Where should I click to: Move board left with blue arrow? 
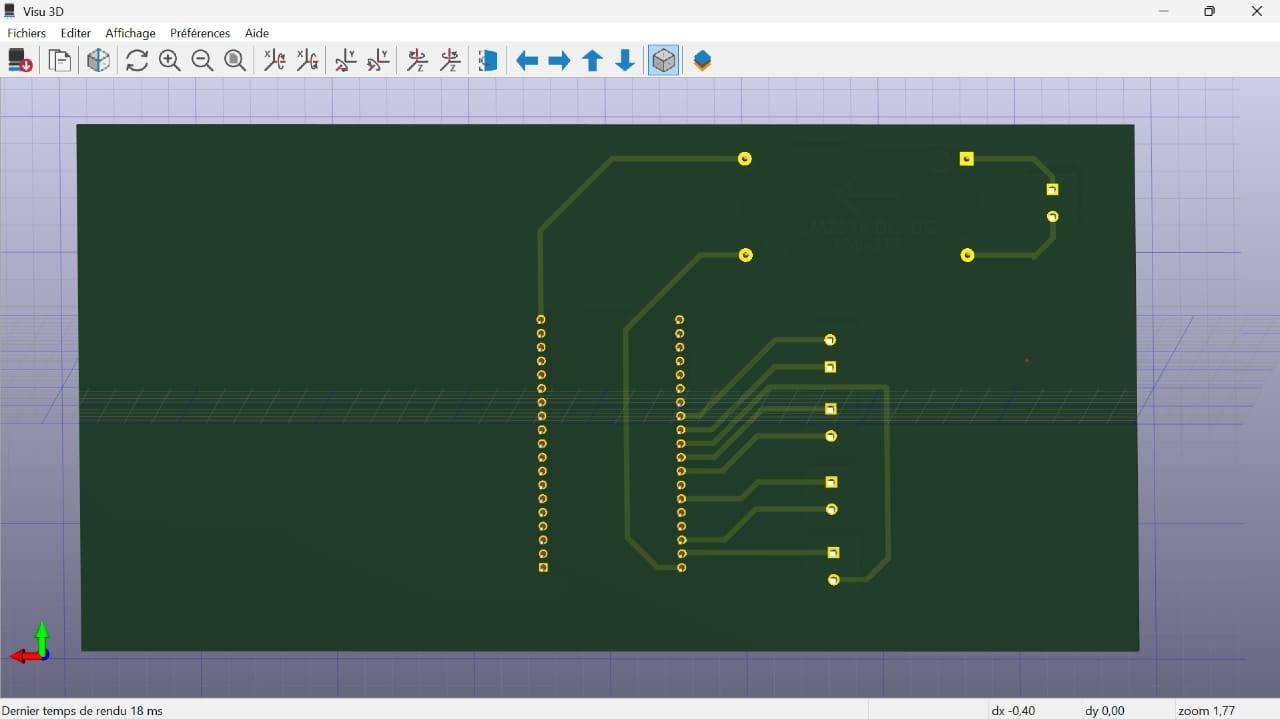point(527,61)
